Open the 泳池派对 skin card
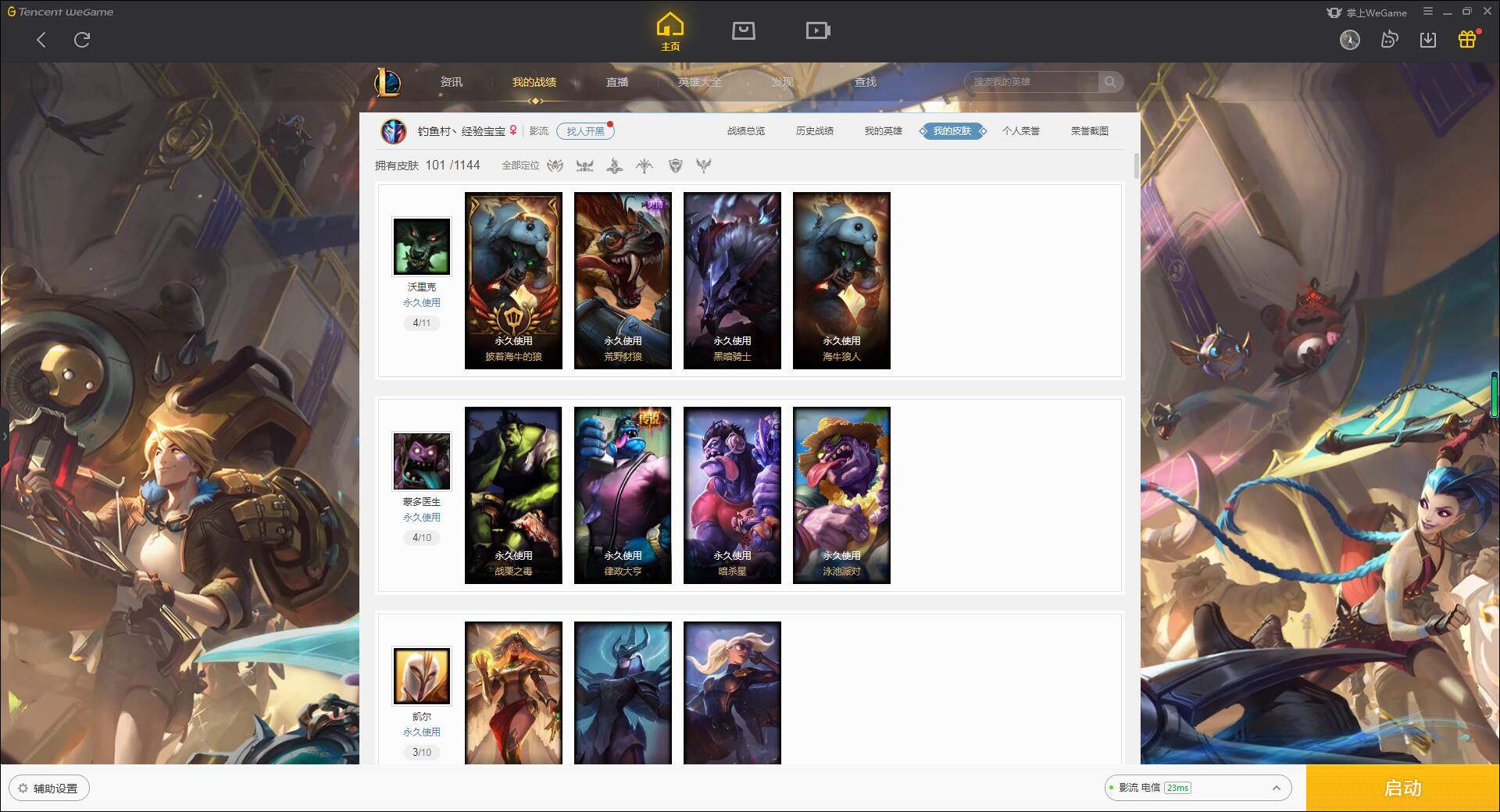Viewport: 1500px width, 812px height. [841, 495]
